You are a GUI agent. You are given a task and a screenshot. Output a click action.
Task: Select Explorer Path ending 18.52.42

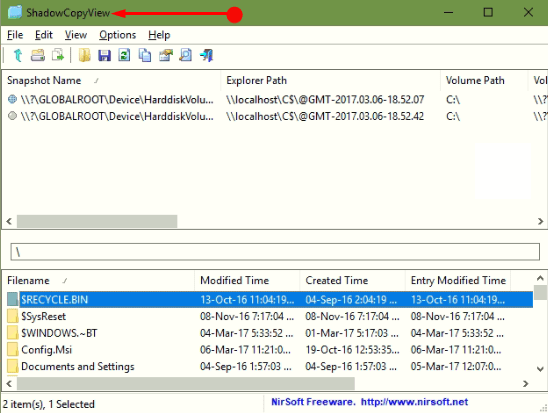click(325, 116)
